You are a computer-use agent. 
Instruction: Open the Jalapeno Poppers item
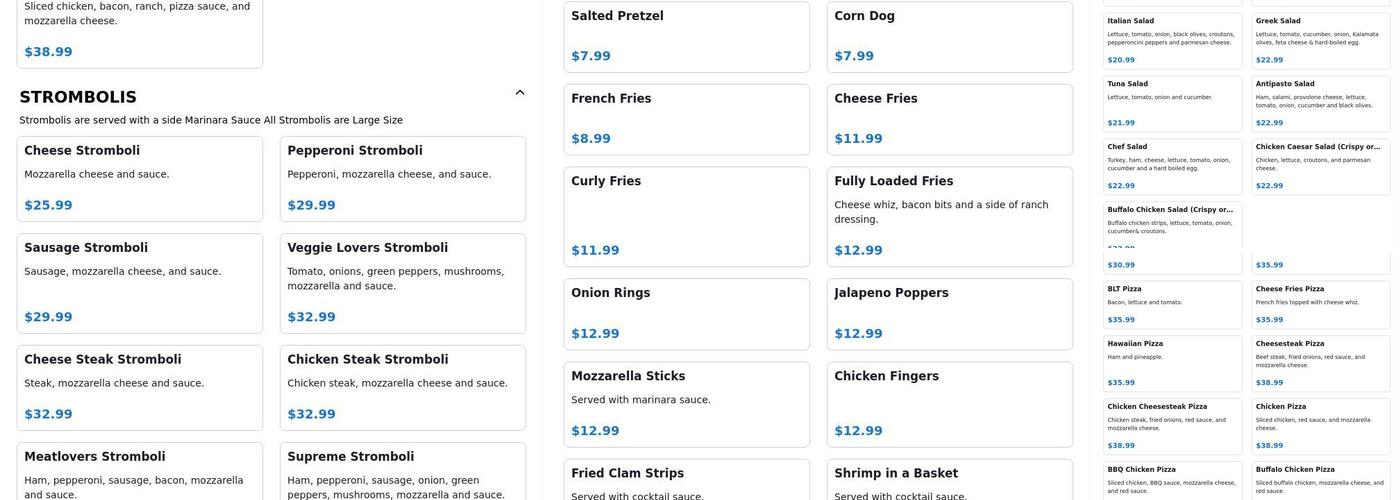click(949, 313)
